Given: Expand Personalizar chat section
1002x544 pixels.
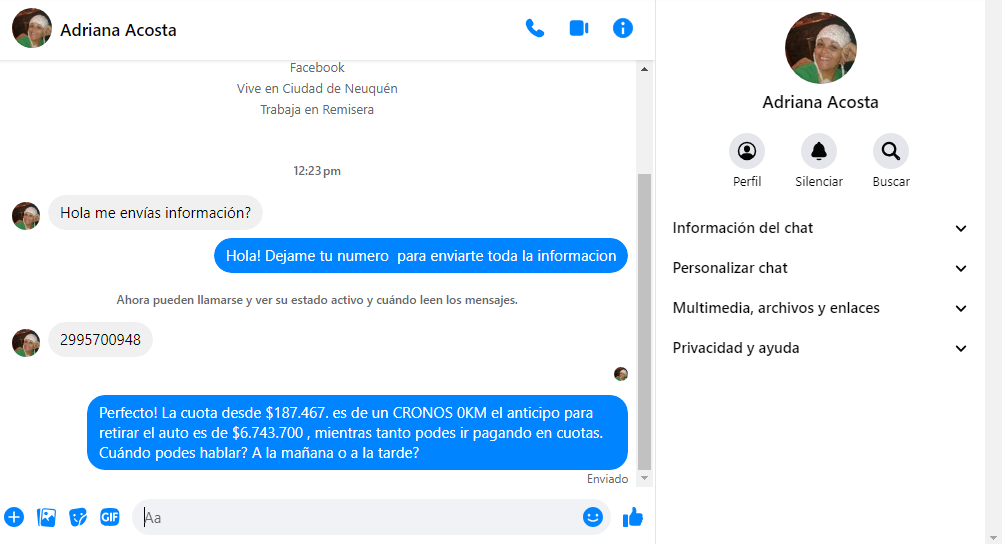Looking at the screenshot, I should point(820,268).
